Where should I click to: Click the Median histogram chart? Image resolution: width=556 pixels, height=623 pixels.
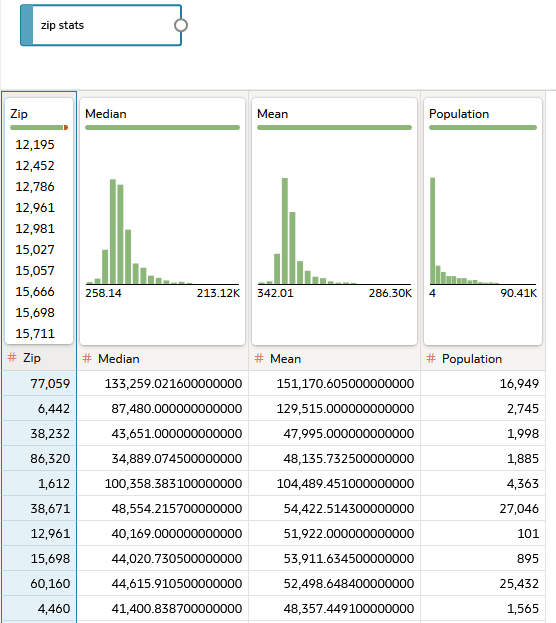click(163, 231)
